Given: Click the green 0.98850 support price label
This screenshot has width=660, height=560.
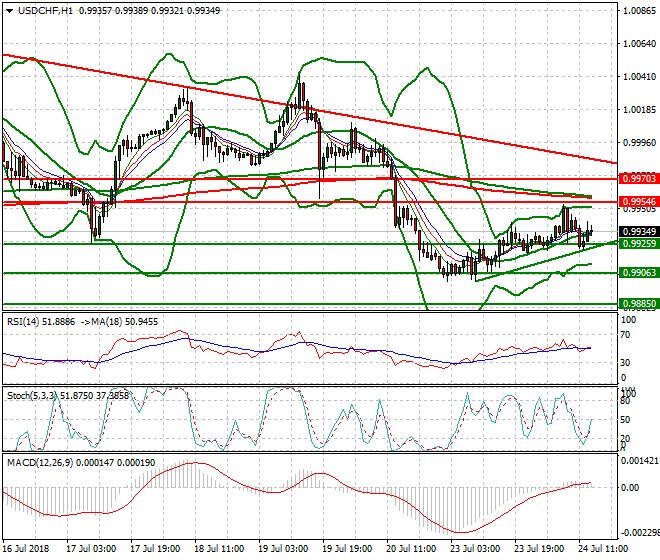Looking at the screenshot, I should 639,304.
